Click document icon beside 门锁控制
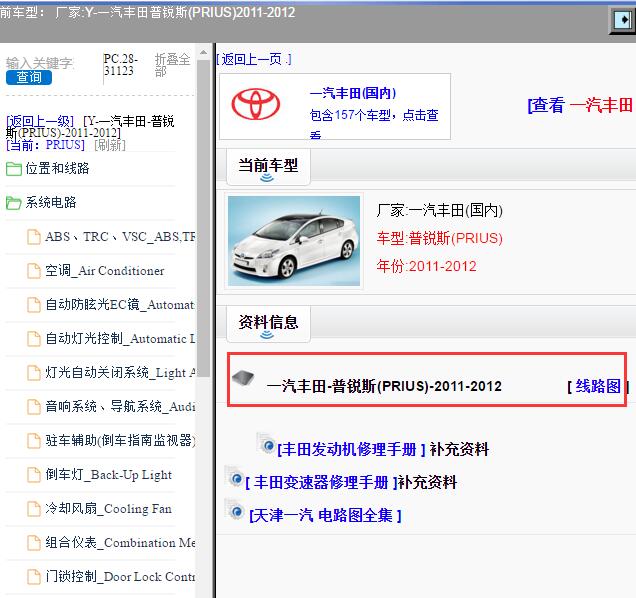The image size is (636, 598). click(34, 577)
